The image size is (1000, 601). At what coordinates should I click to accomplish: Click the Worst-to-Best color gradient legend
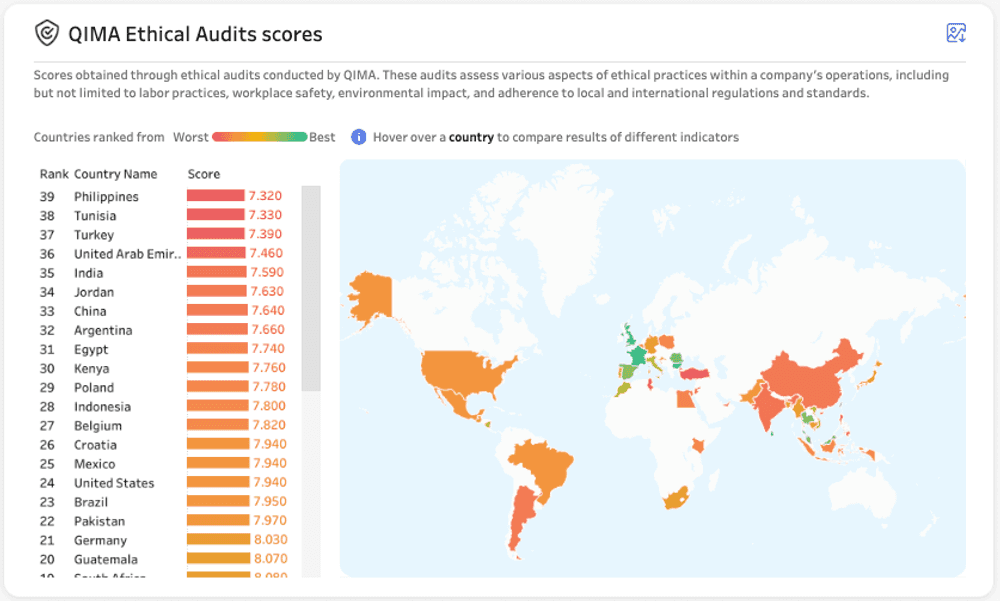pyautogui.click(x=260, y=137)
